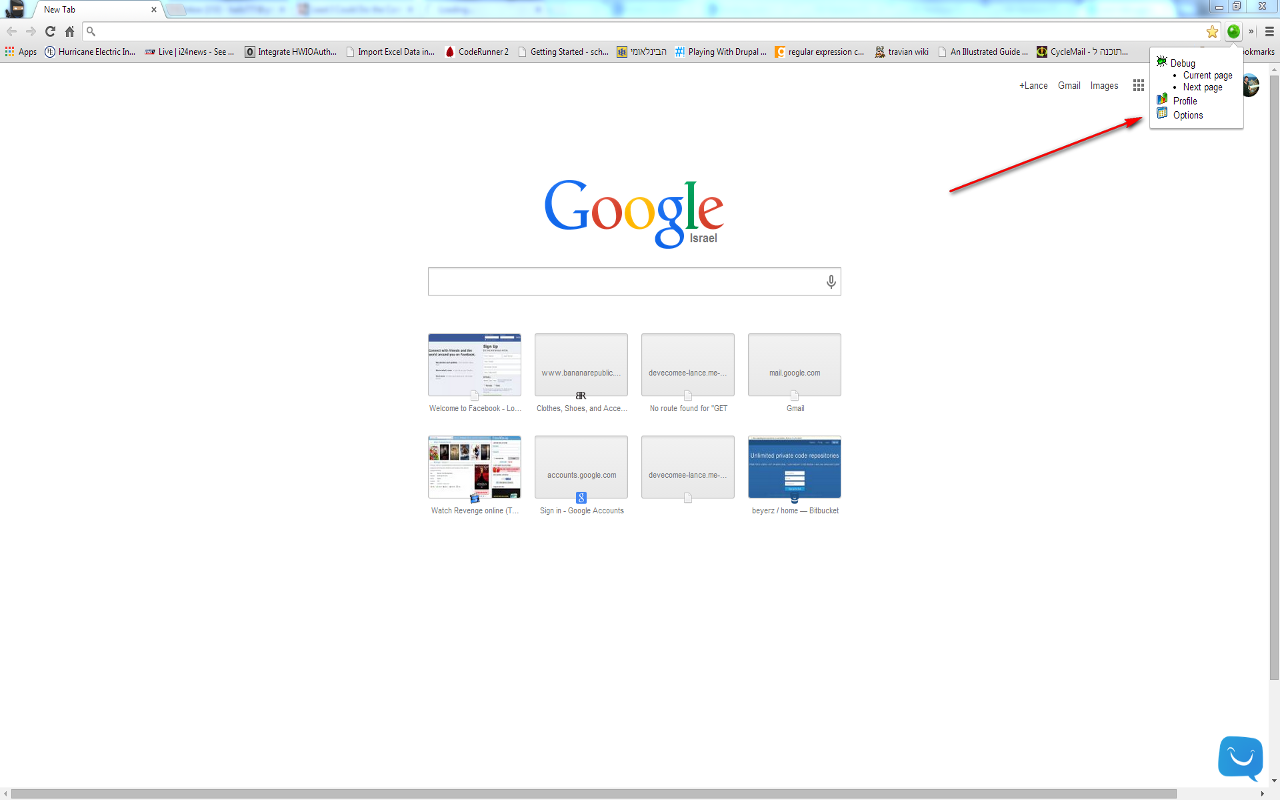The height and width of the screenshot is (800, 1280).
Task: Bookmark this page with the star icon
Action: (1212, 32)
